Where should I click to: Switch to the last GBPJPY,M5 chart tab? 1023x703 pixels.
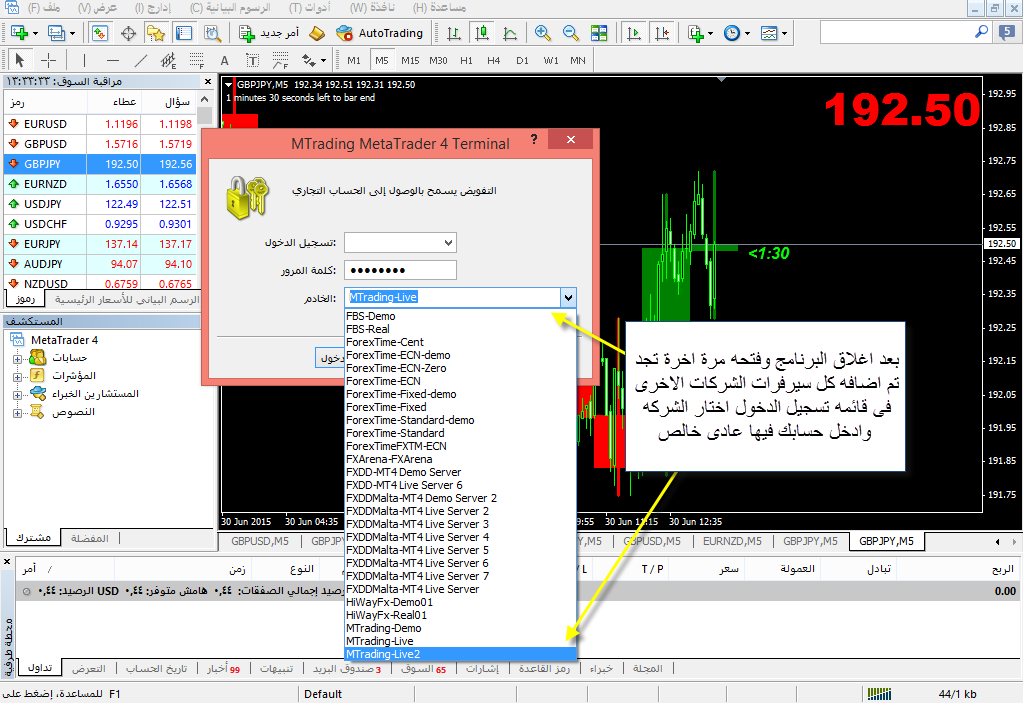pyautogui.click(x=884, y=541)
